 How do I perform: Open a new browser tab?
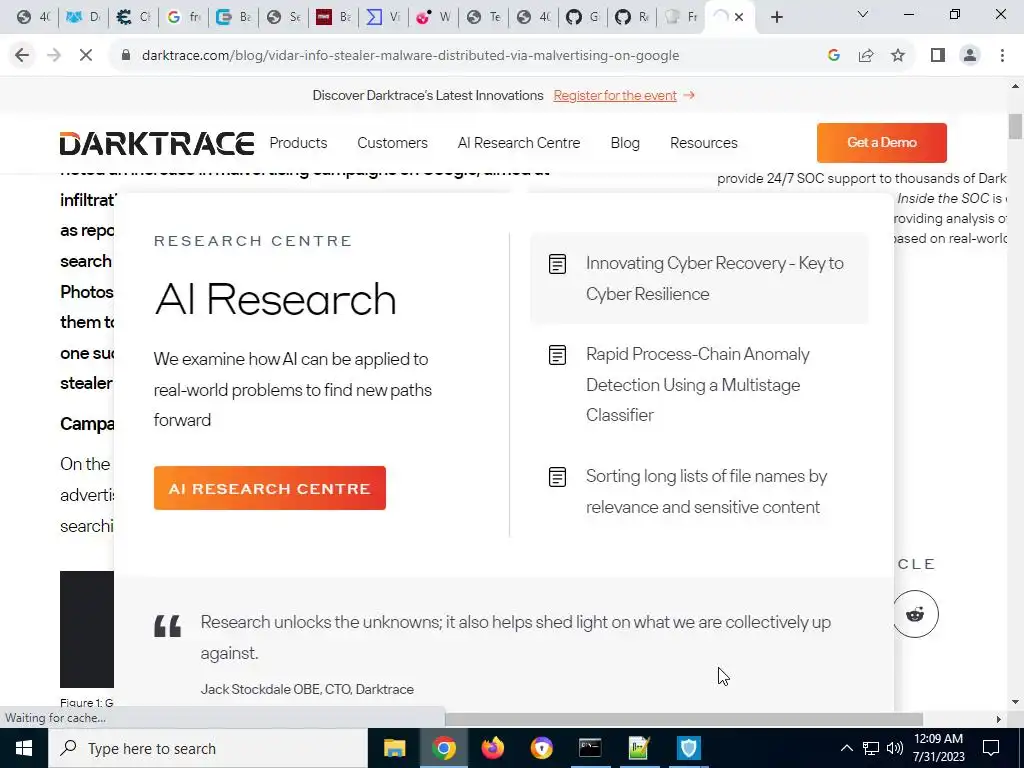tap(776, 18)
